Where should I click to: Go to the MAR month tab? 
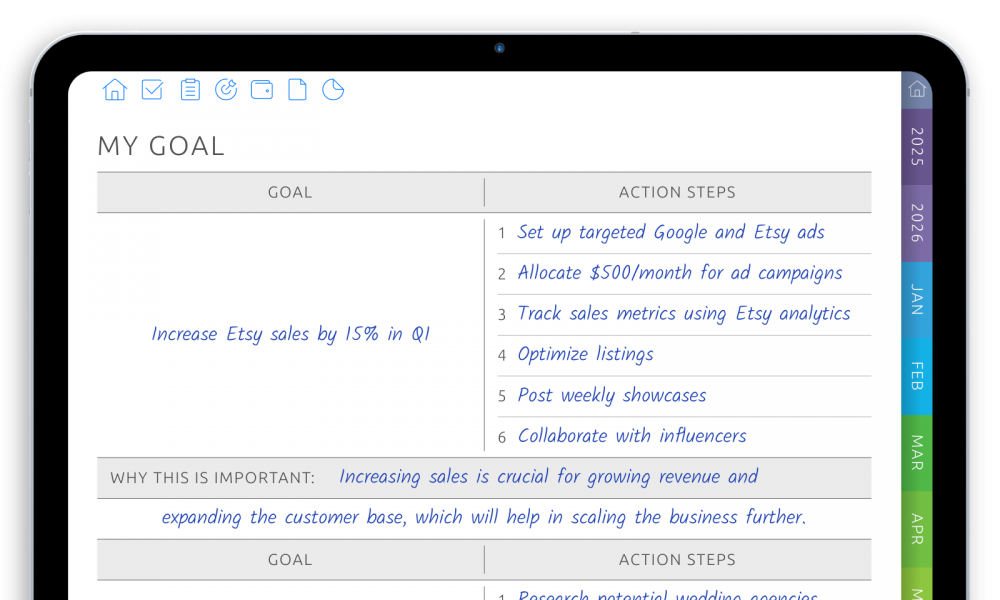916,453
